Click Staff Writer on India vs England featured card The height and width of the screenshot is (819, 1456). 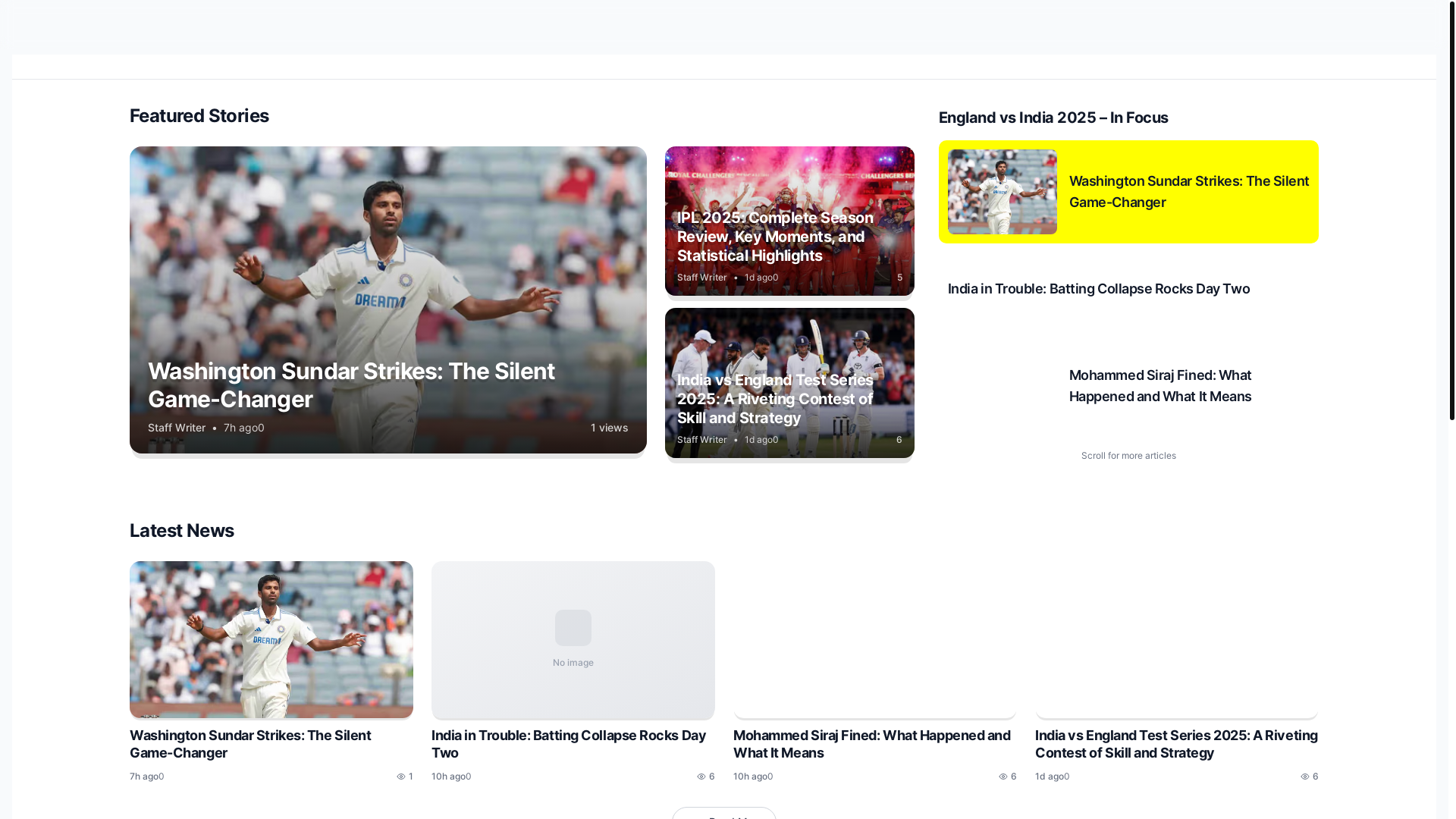[701, 440]
